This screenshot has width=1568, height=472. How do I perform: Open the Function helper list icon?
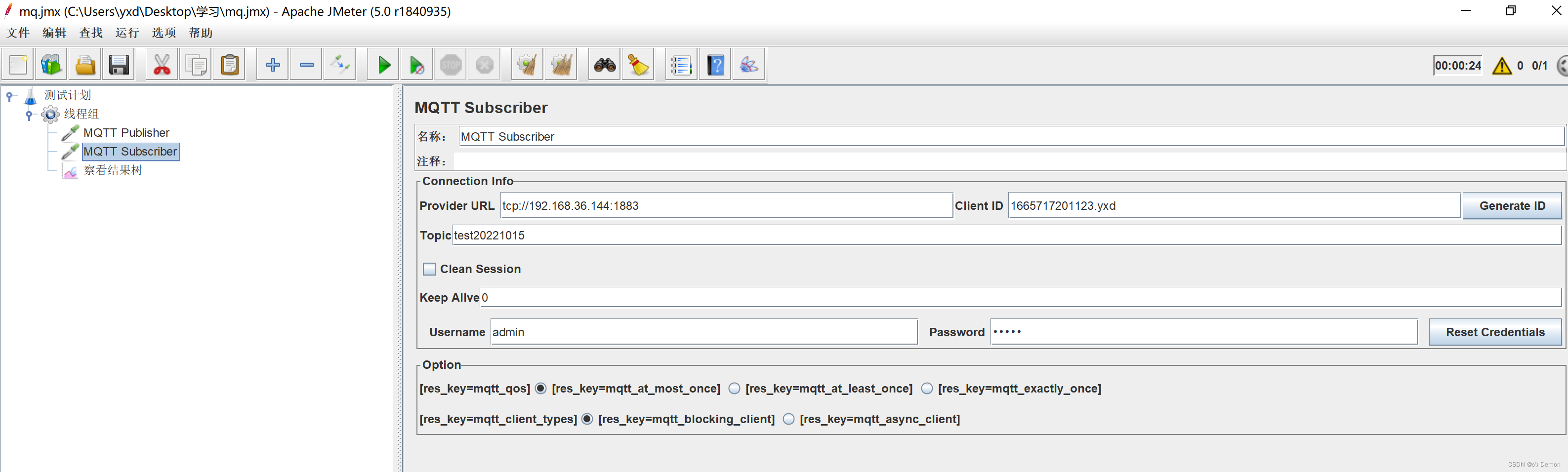681,65
